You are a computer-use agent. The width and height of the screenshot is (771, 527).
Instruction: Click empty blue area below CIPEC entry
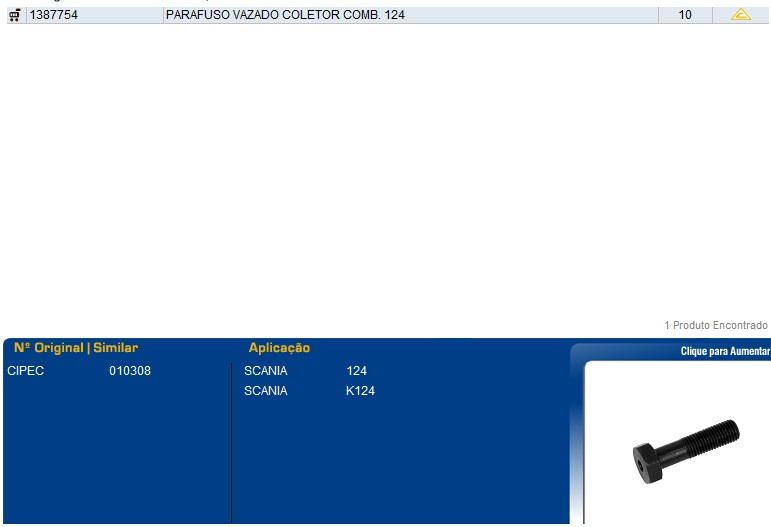point(110,450)
